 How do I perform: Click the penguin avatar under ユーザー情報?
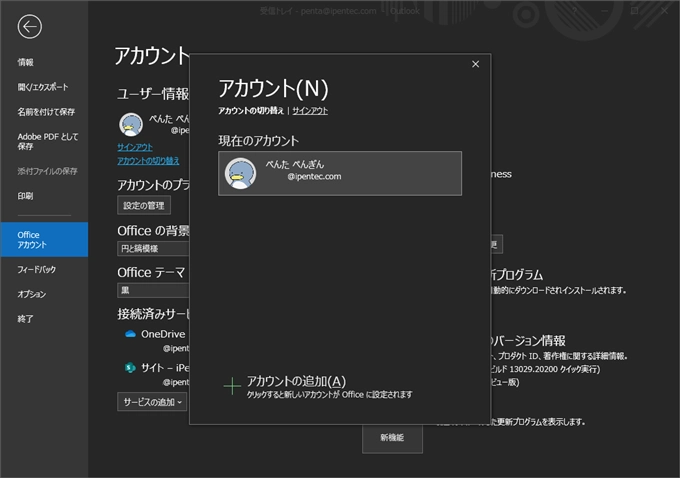(131, 124)
